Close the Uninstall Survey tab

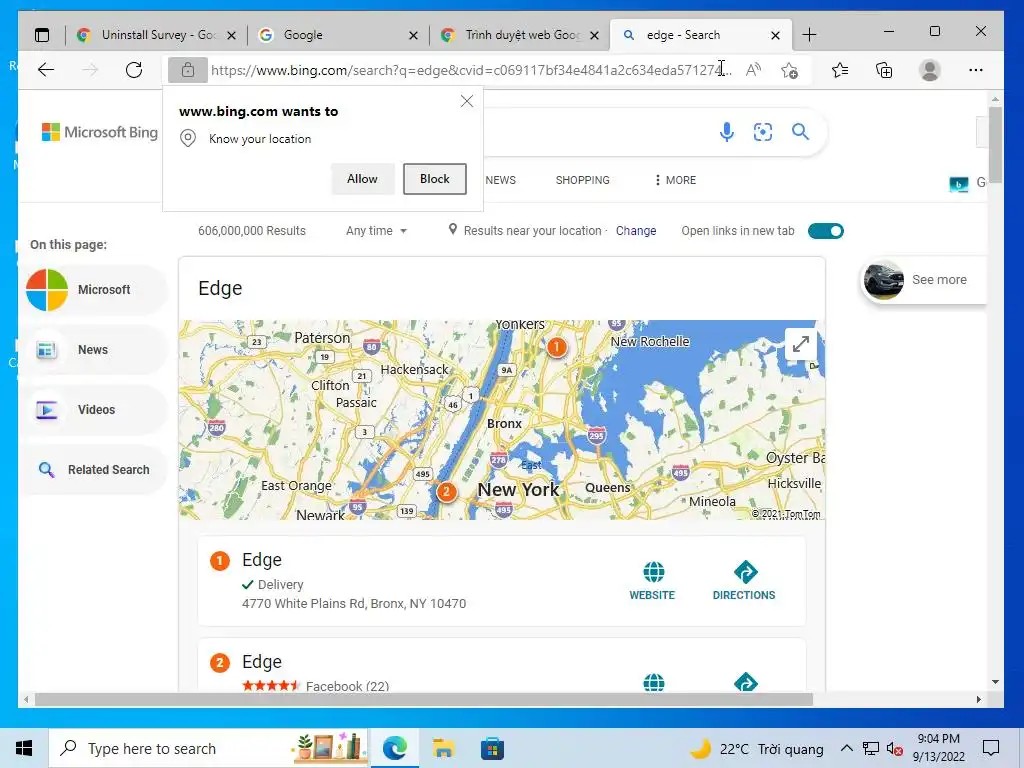231,36
